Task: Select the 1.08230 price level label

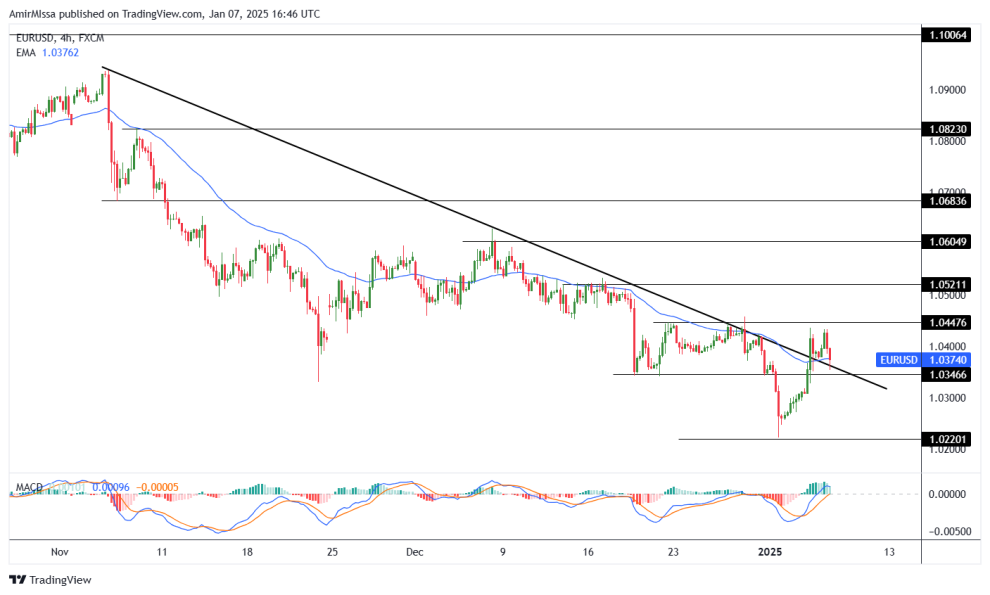Action: coord(945,129)
